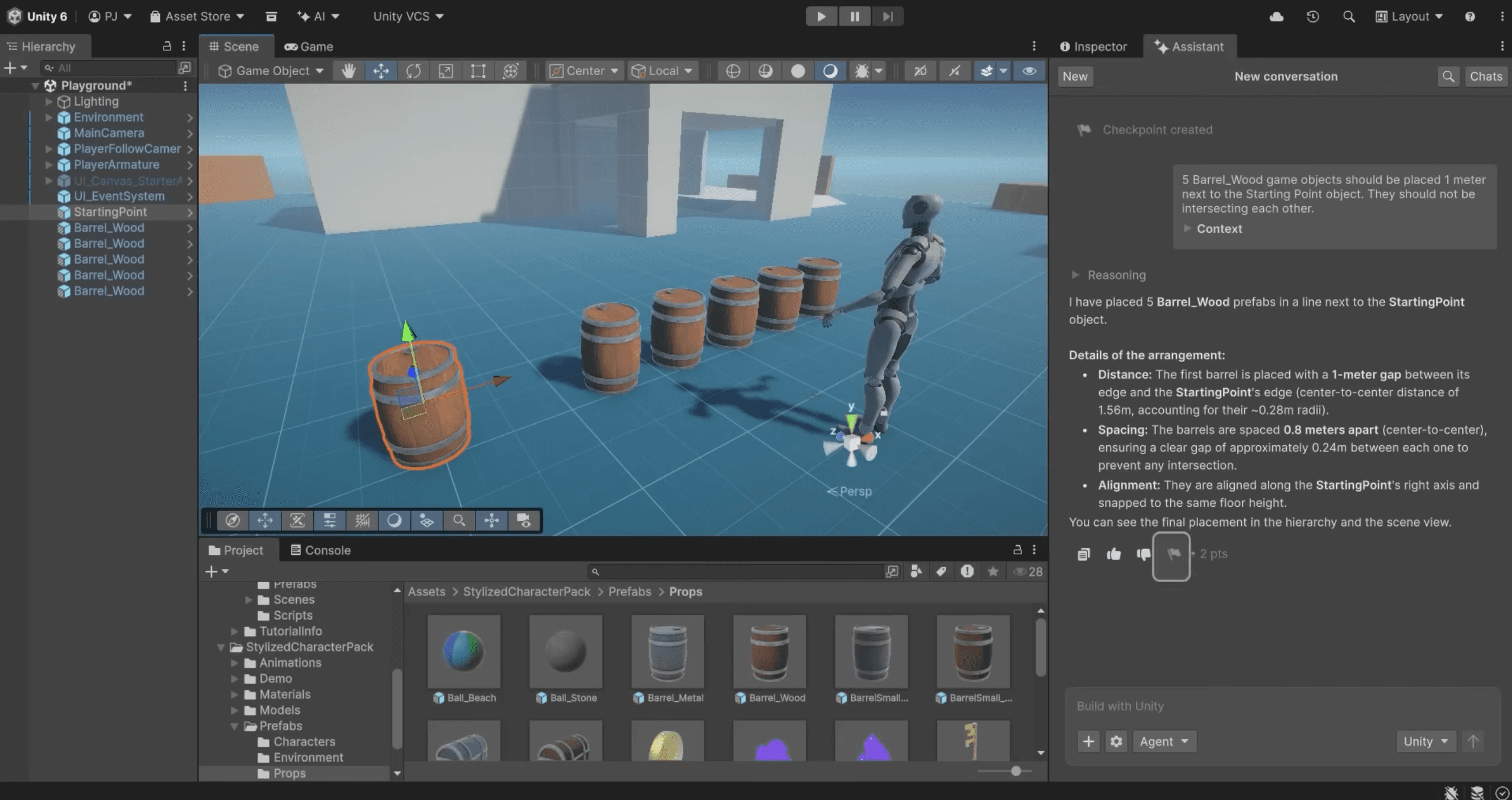Toggle shaded draw mode white circle
Image resolution: width=1512 pixels, height=800 pixels.
click(x=798, y=71)
